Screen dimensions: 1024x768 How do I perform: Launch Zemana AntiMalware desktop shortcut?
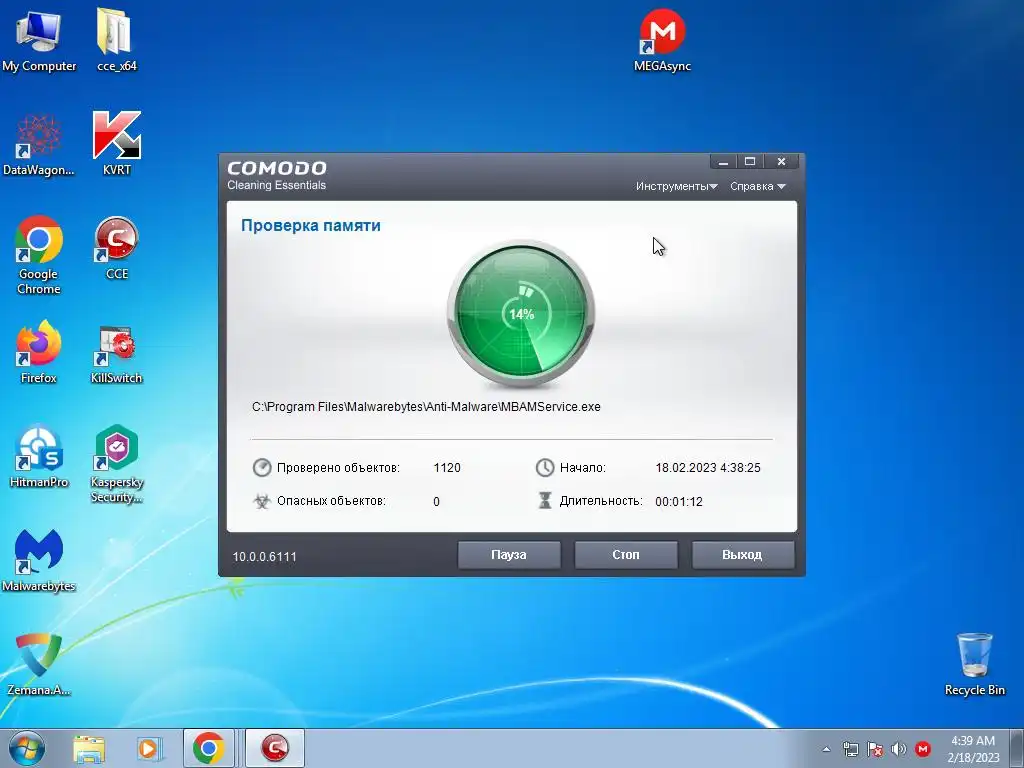[x=39, y=664]
